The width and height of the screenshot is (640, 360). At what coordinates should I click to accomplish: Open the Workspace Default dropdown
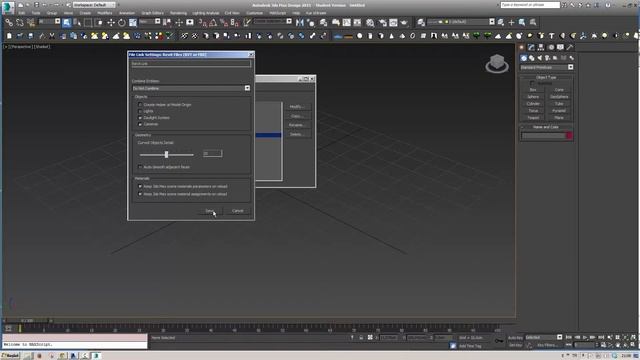(94, 5)
